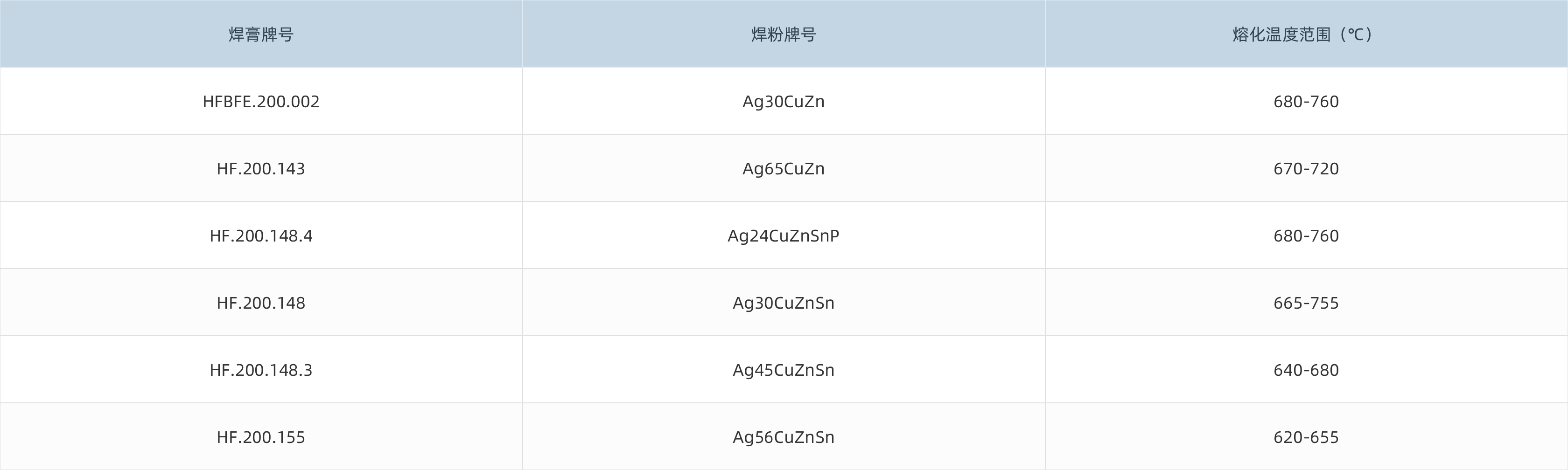Click the Ag24CuZnSnP cell
Image resolution: width=1568 pixels, height=470 pixels.
coord(784,236)
